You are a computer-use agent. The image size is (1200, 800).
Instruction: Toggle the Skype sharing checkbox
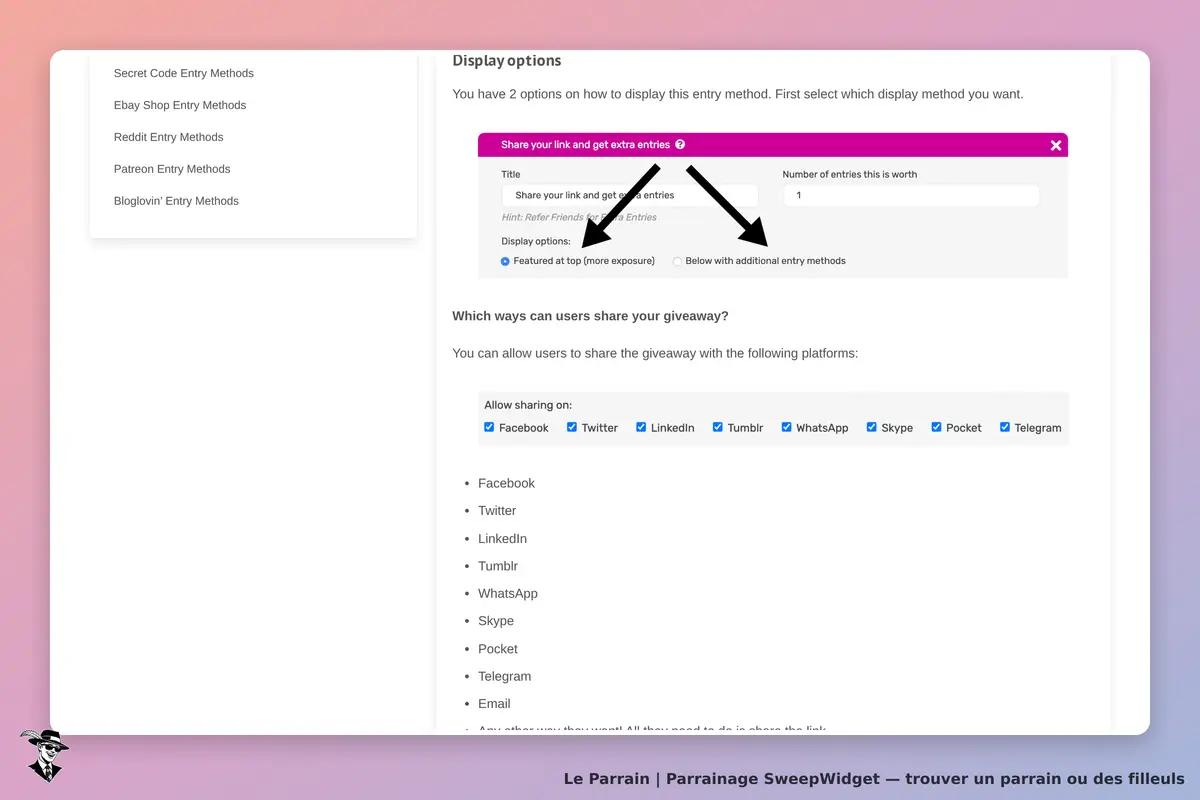pos(872,427)
